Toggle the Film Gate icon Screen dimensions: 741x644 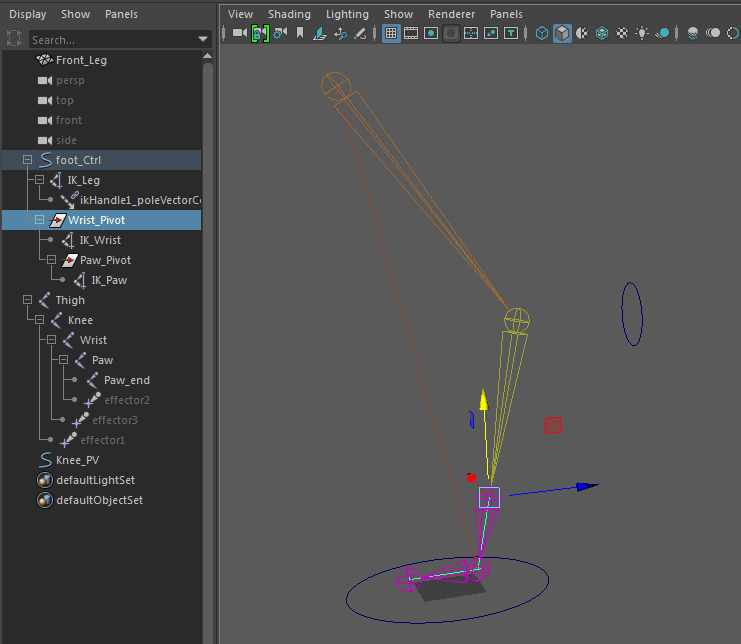coord(411,33)
